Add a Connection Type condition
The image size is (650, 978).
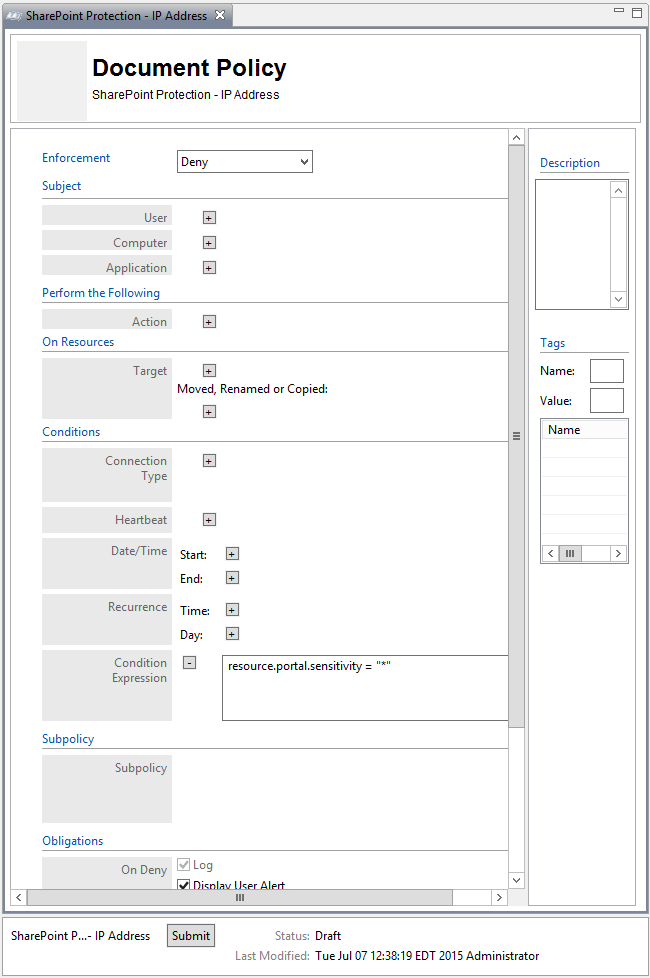click(x=210, y=461)
